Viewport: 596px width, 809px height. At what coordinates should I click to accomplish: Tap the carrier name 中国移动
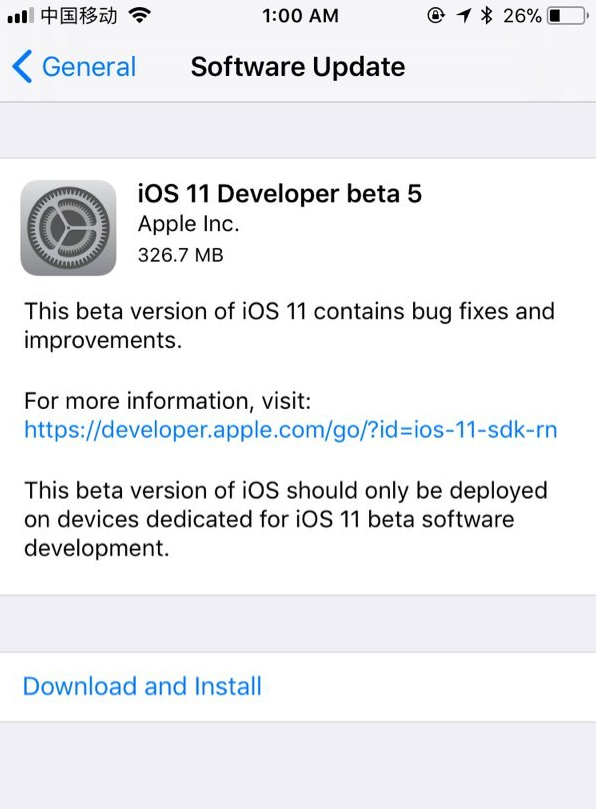point(79,16)
